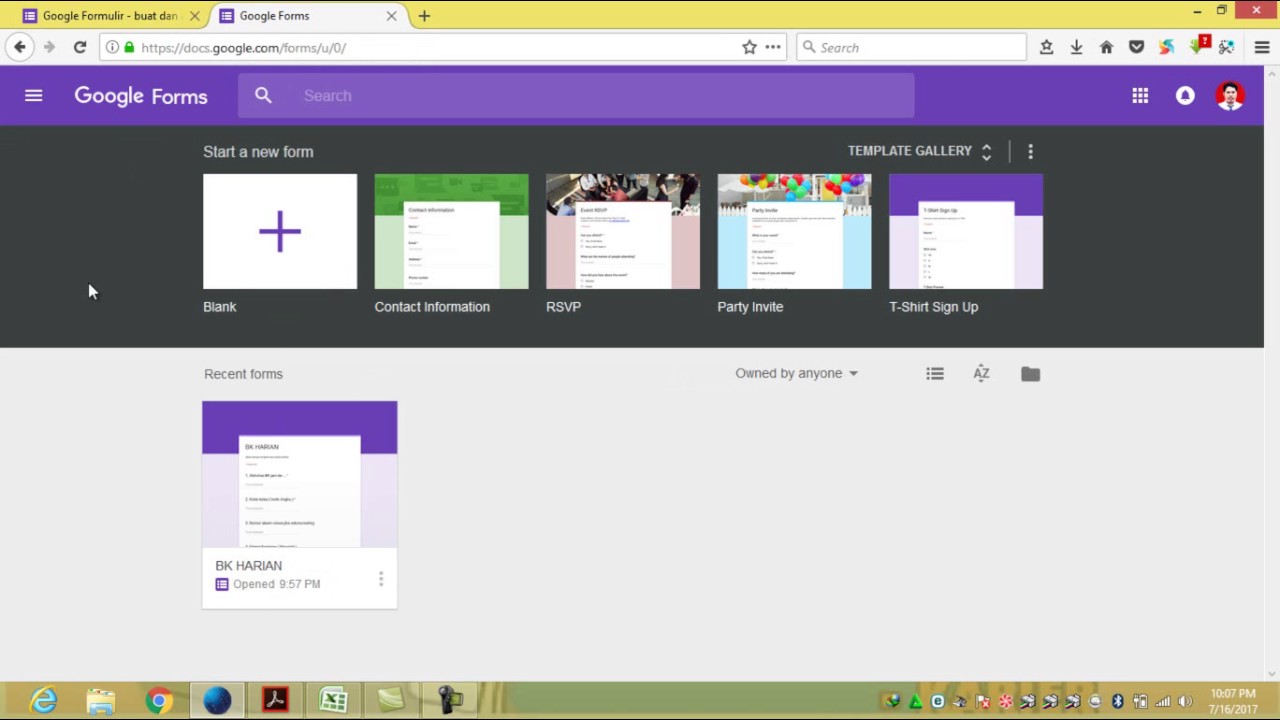Open the Party Invite template

[x=794, y=231]
